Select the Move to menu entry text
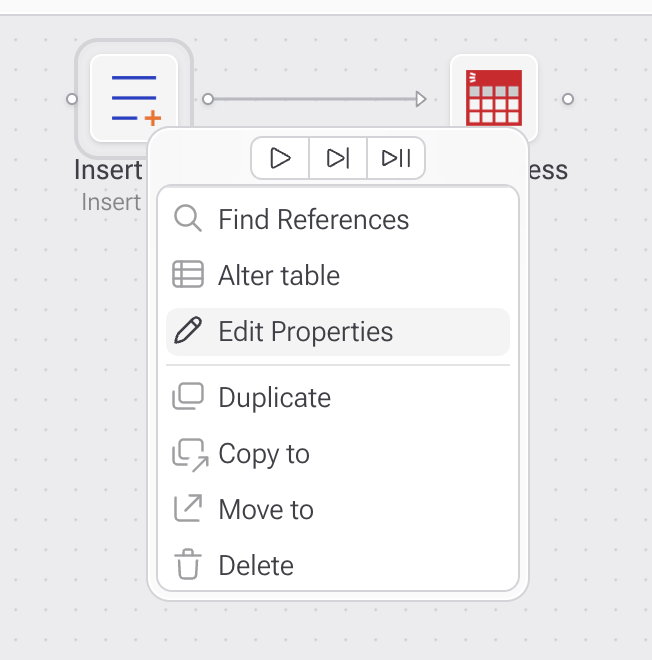 tap(266, 510)
